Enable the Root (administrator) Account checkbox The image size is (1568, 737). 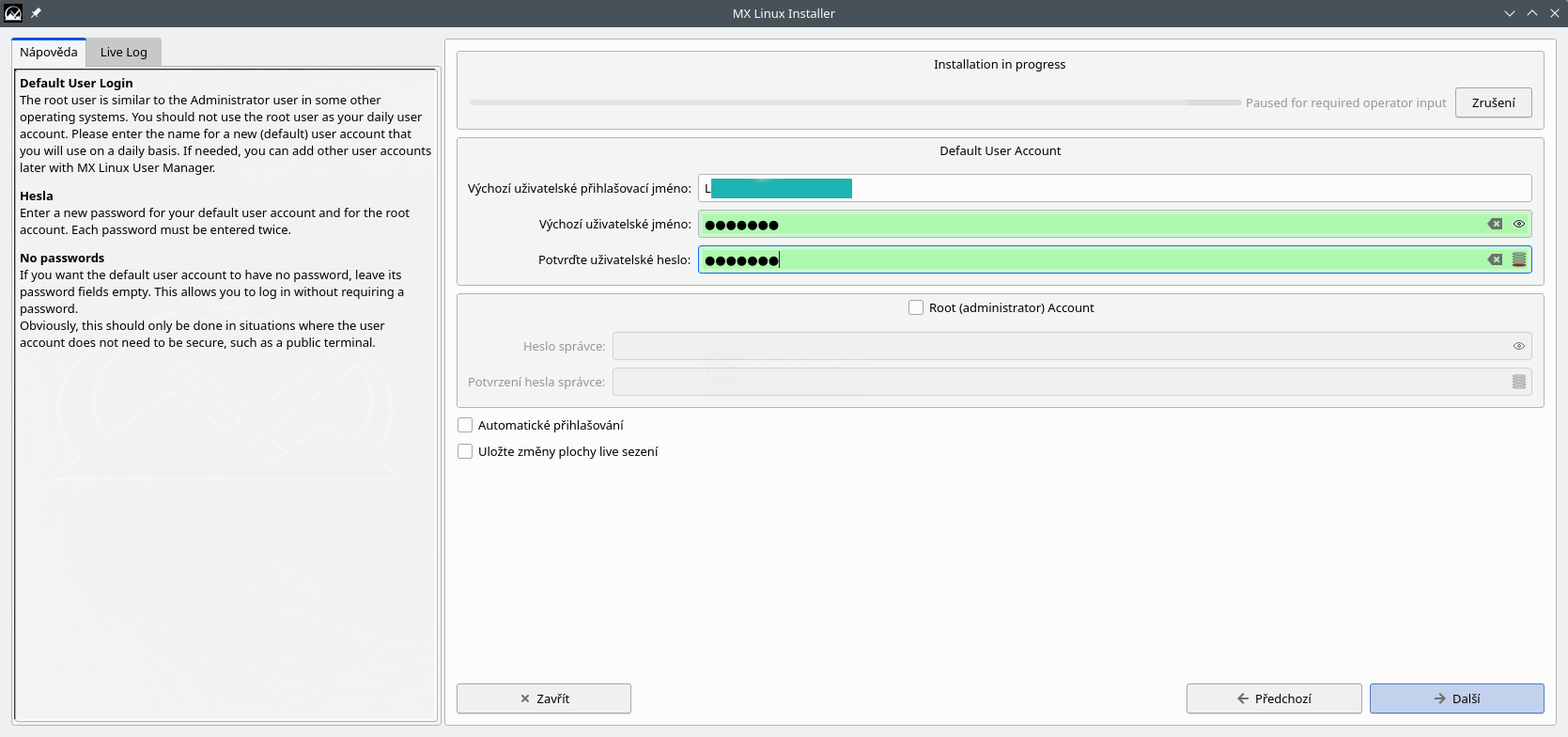(x=916, y=307)
